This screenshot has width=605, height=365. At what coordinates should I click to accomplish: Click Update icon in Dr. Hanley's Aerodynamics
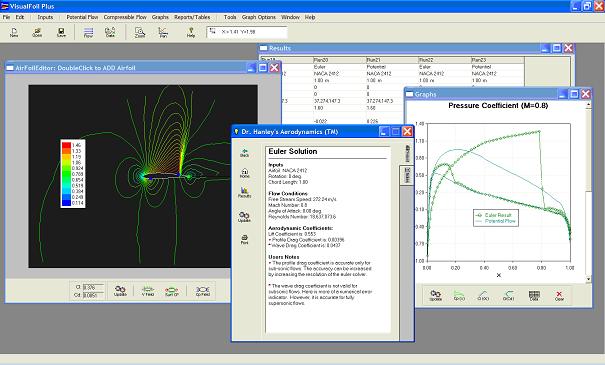point(244,217)
